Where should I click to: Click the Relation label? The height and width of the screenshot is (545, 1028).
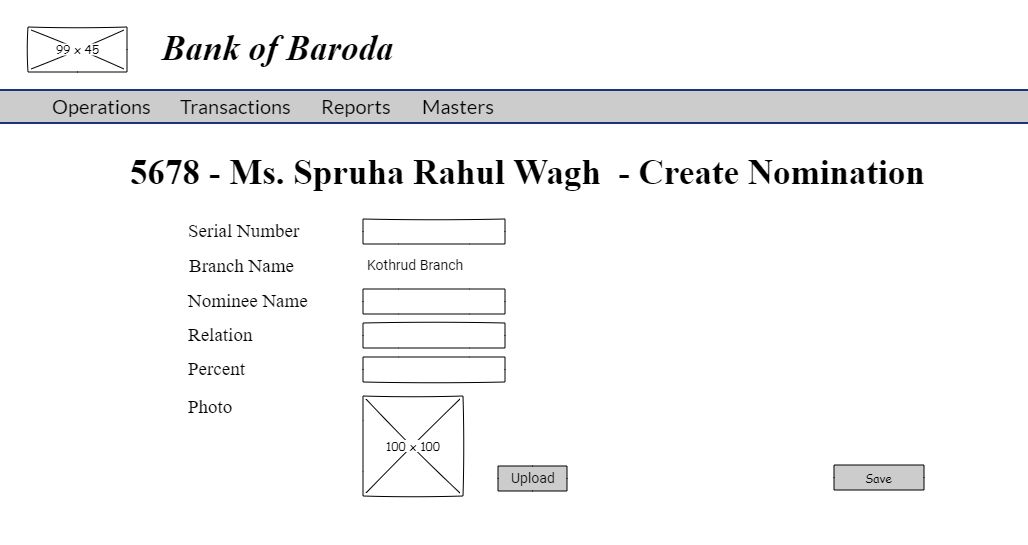pyautogui.click(x=220, y=335)
